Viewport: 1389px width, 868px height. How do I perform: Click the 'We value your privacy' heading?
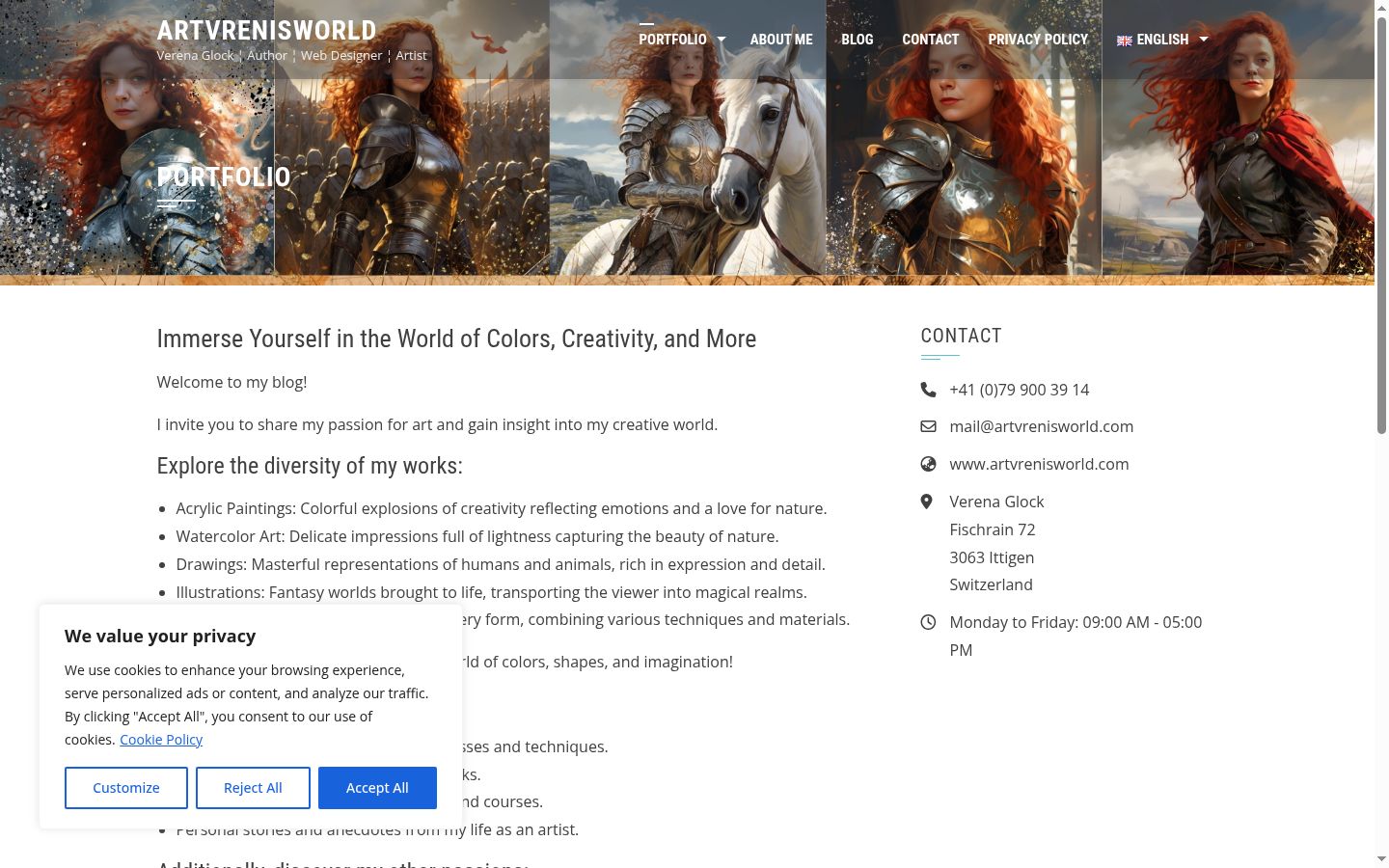pos(160,637)
